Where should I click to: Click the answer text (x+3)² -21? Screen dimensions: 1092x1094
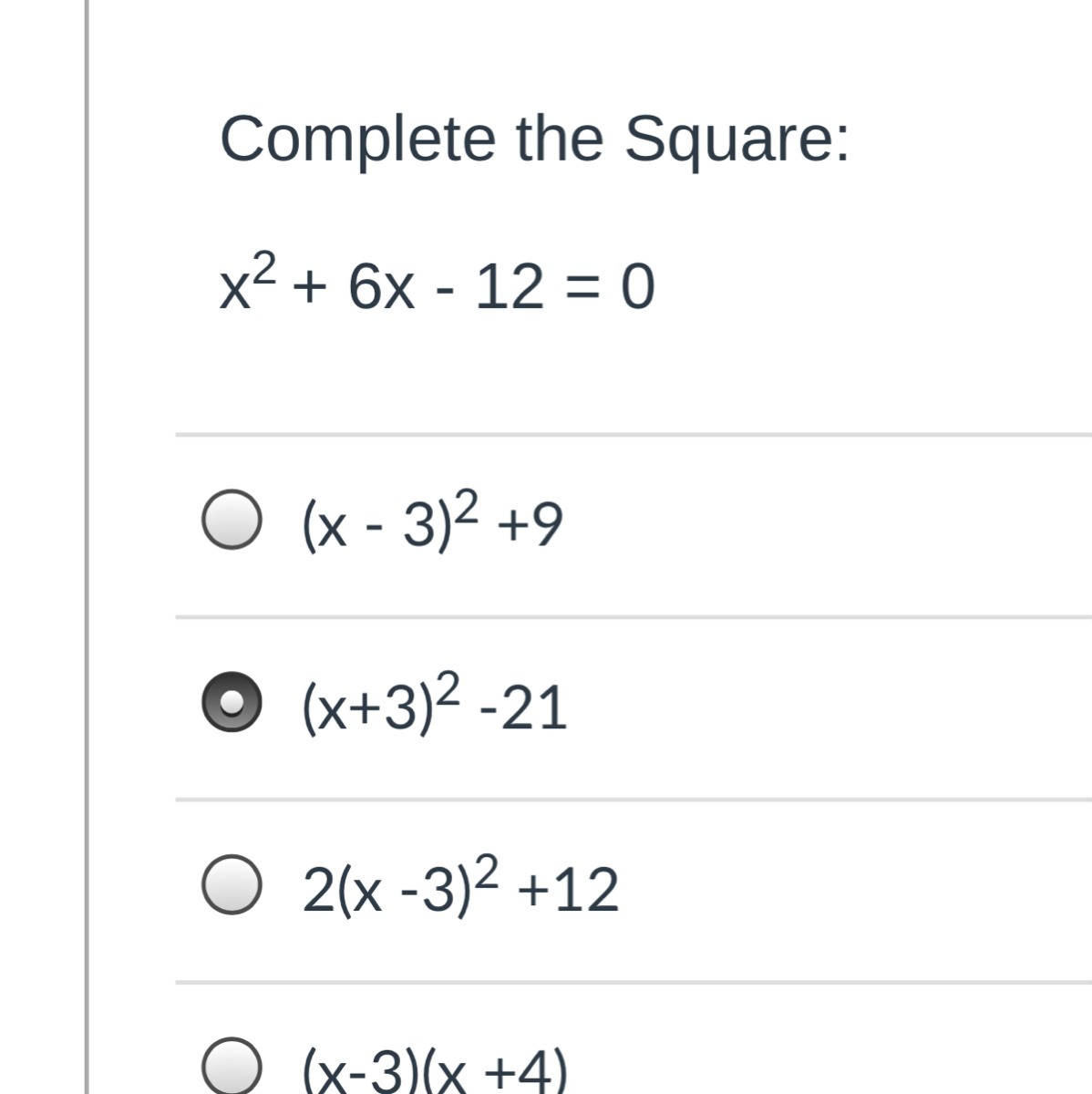pos(434,706)
